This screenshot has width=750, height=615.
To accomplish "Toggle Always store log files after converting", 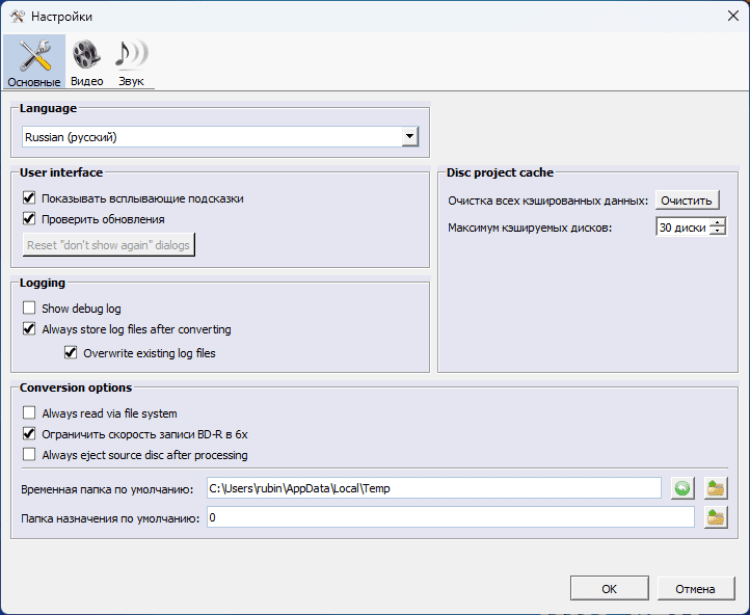I will pyautogui.click(x=29, y=329).
